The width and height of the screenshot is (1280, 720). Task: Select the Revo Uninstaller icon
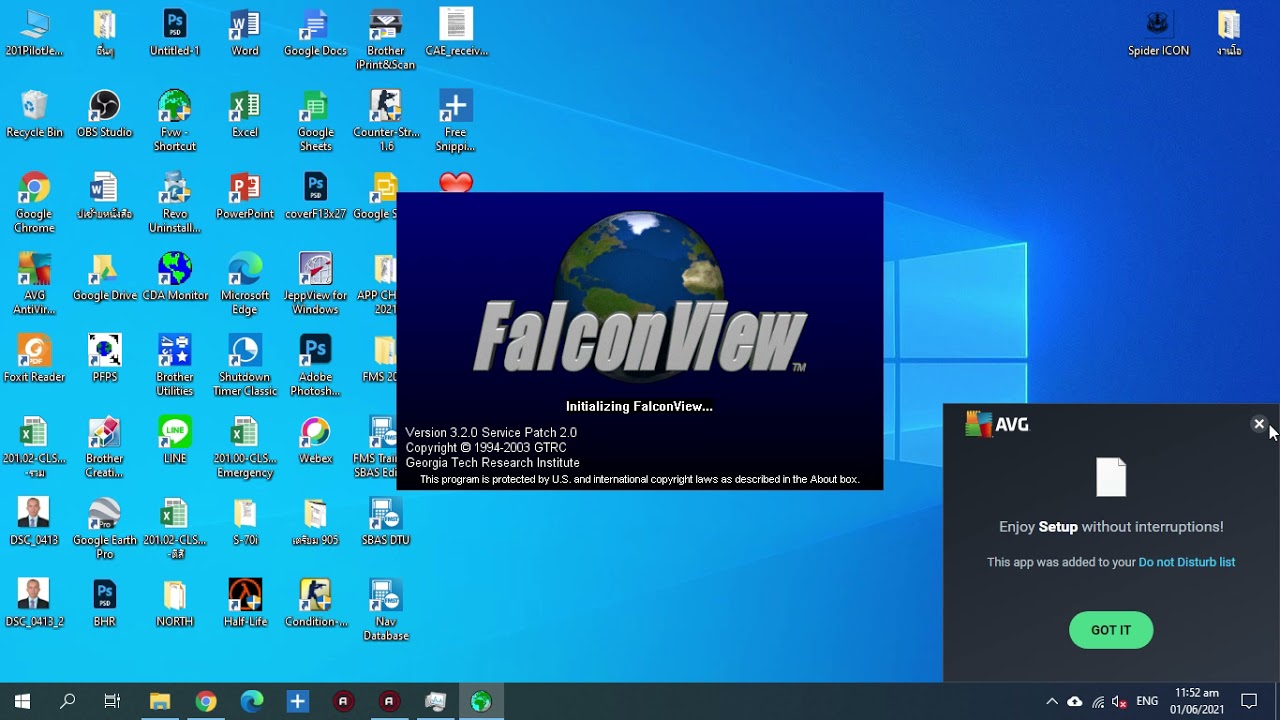pos(174,202)
